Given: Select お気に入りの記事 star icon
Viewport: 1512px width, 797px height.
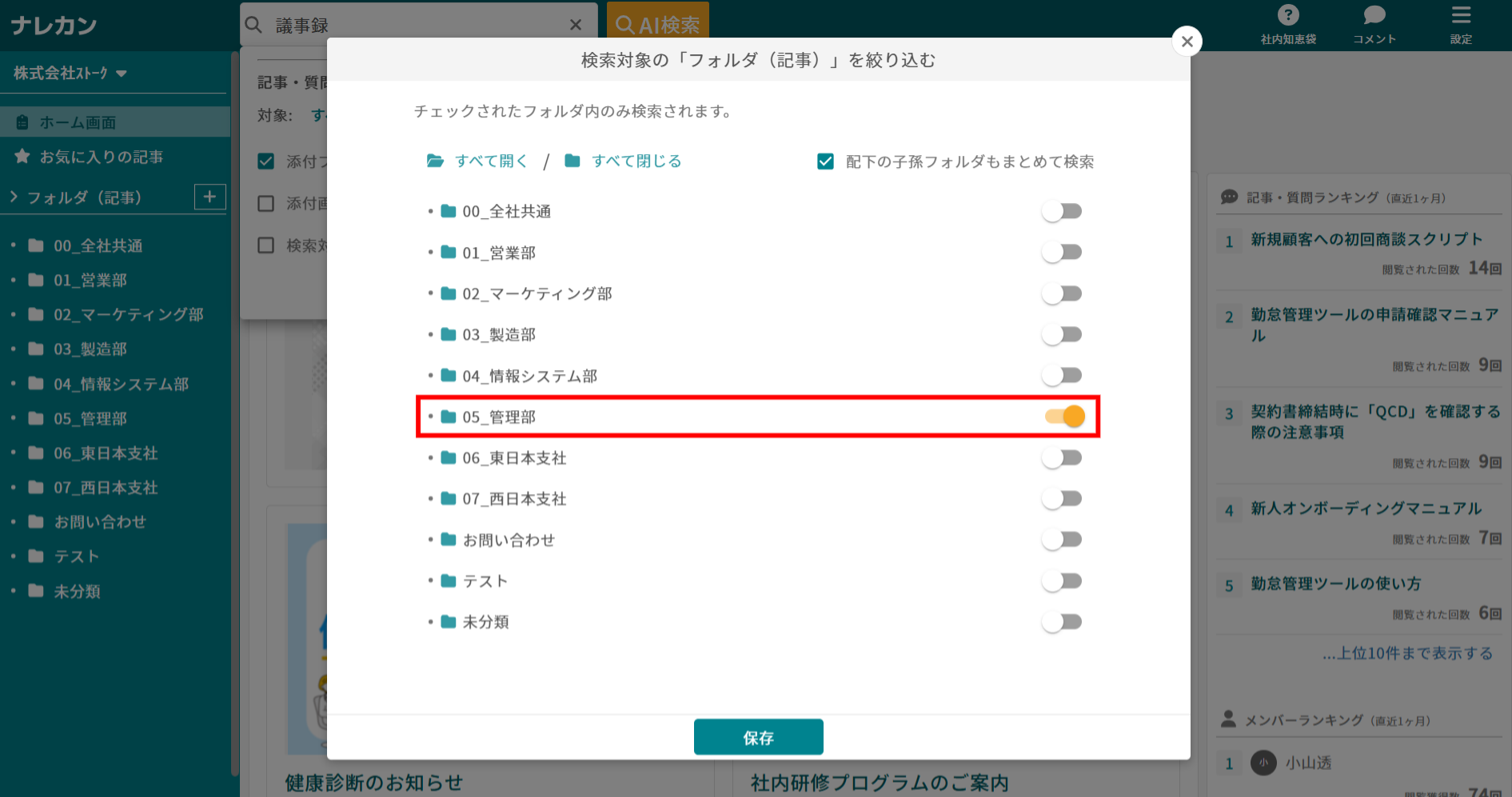Looking at the screenshot, I should (x=22, y=157).
